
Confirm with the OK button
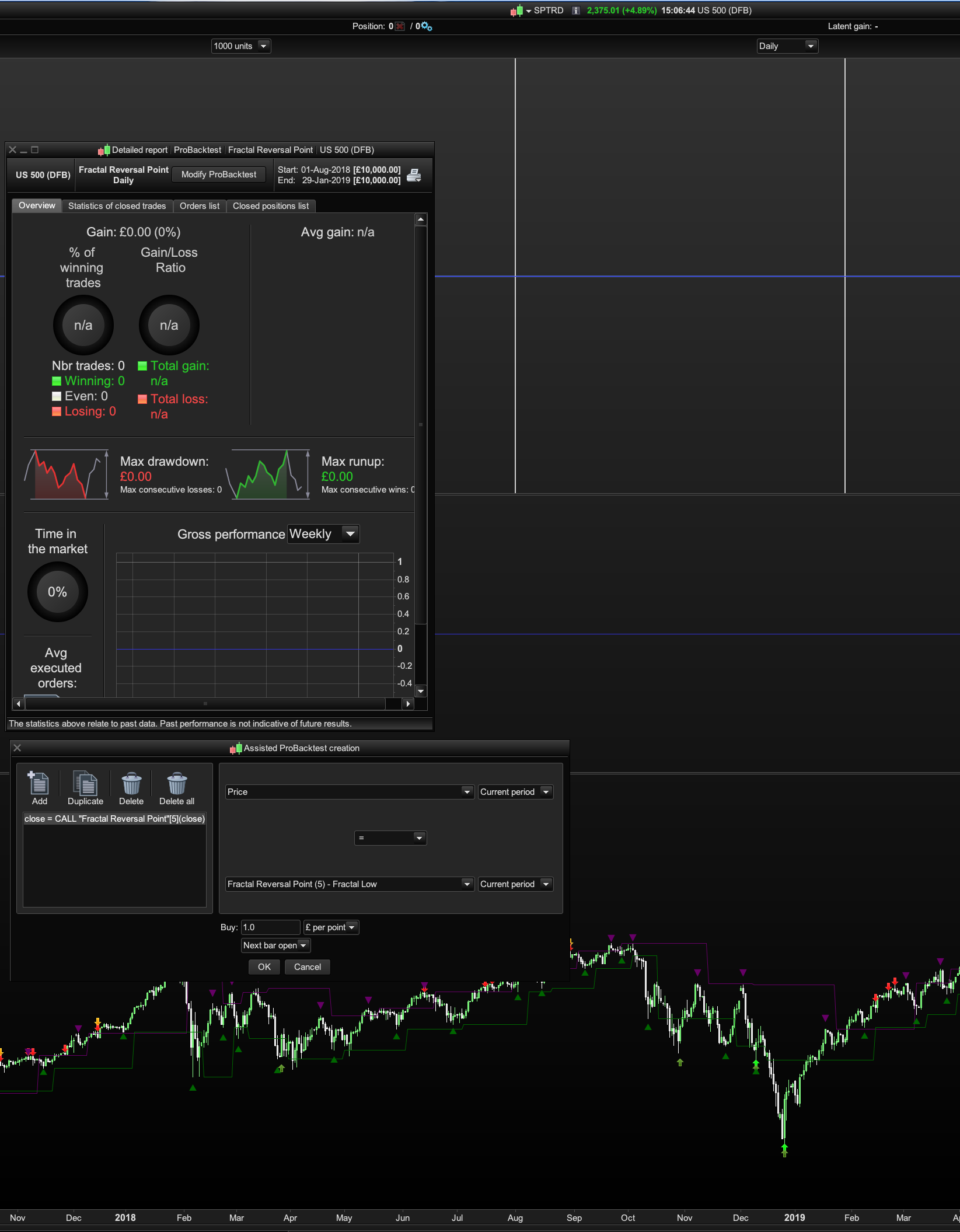(x=264, y=967)
